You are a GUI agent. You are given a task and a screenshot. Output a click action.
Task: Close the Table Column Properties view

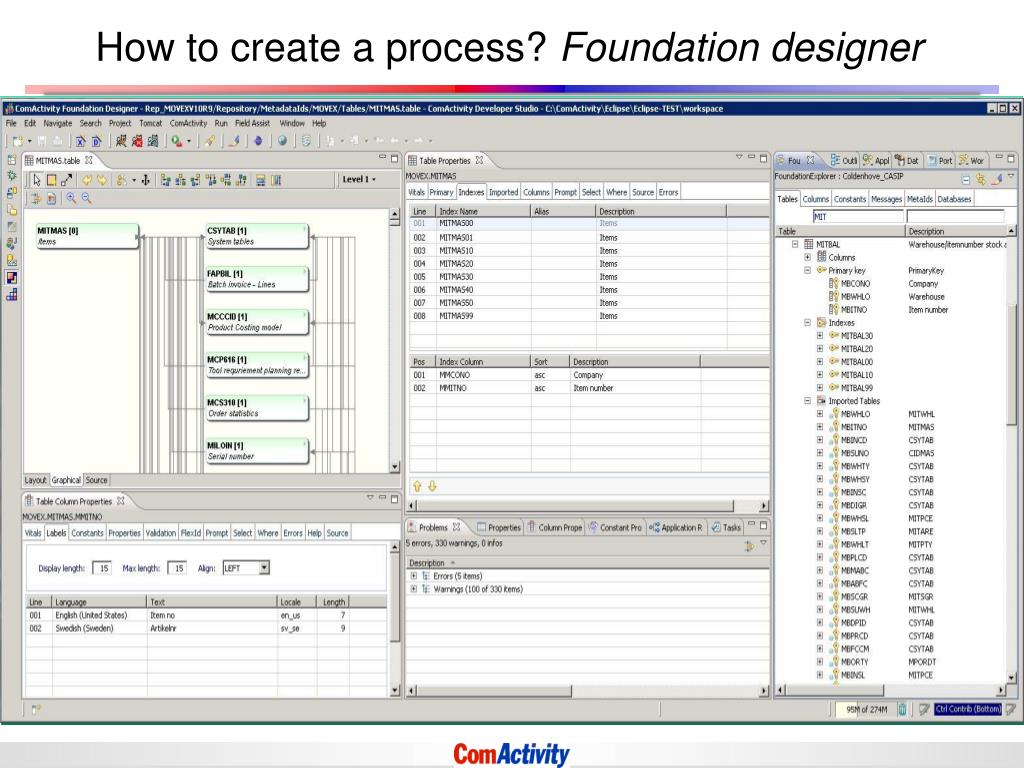pyautogui.click(x=121, y=501)
